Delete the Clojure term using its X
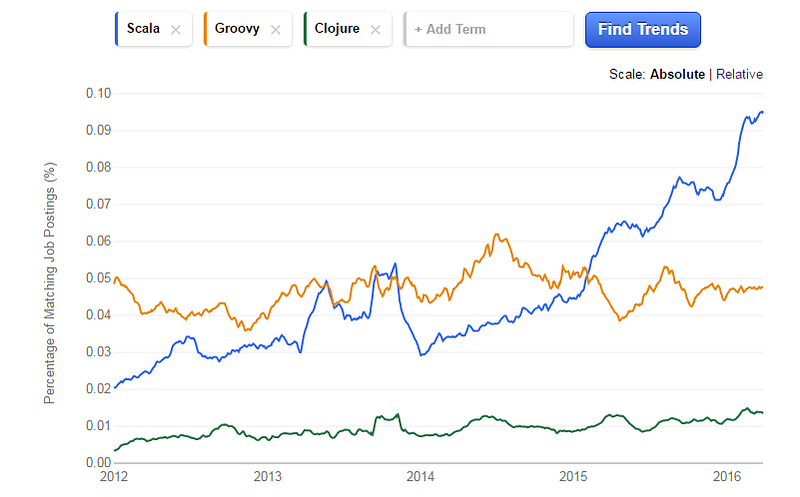This screenshot has width=800, height=497. pos(376,30)
